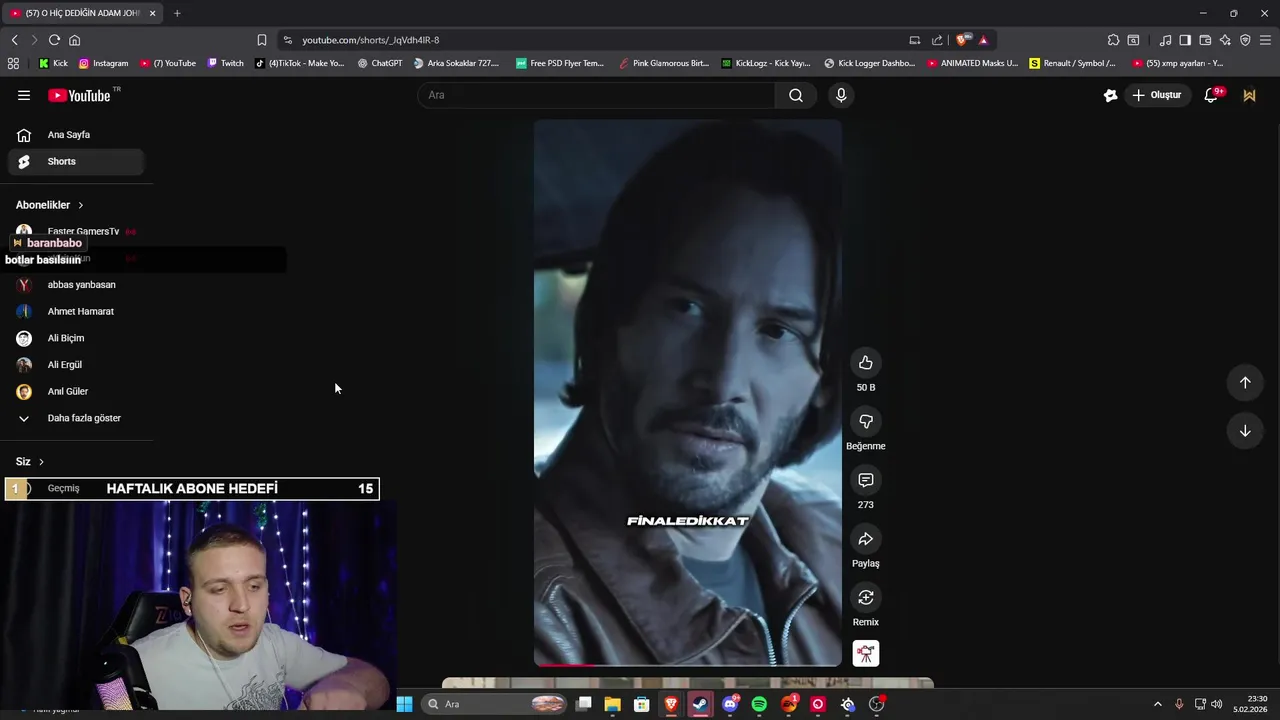
Task: Open the picture-in-picture icon in address bar
Action: tap(914, 40)
